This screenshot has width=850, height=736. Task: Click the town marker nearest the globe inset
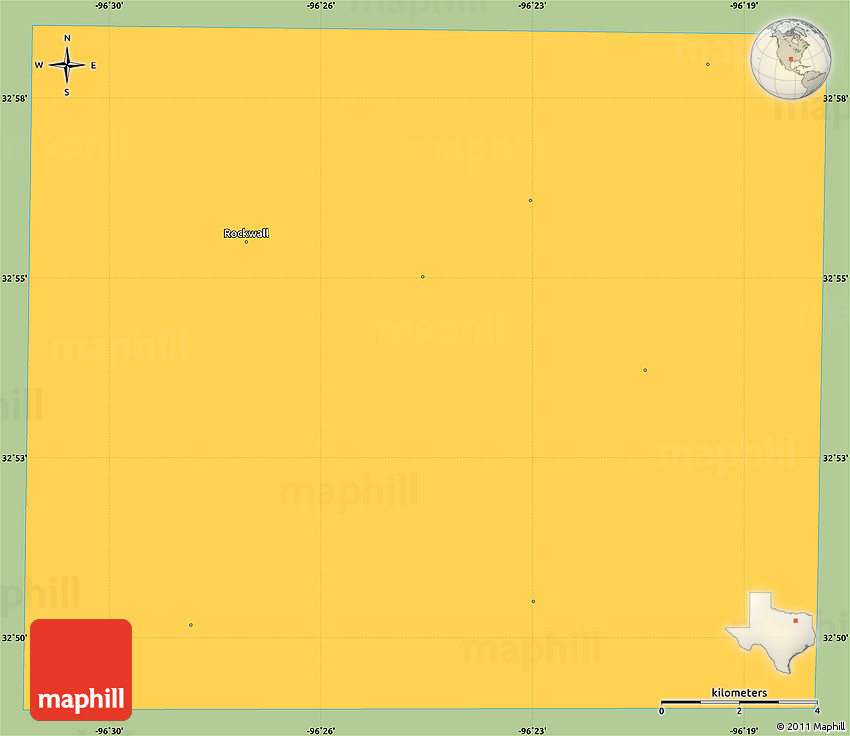coord(708,65)
